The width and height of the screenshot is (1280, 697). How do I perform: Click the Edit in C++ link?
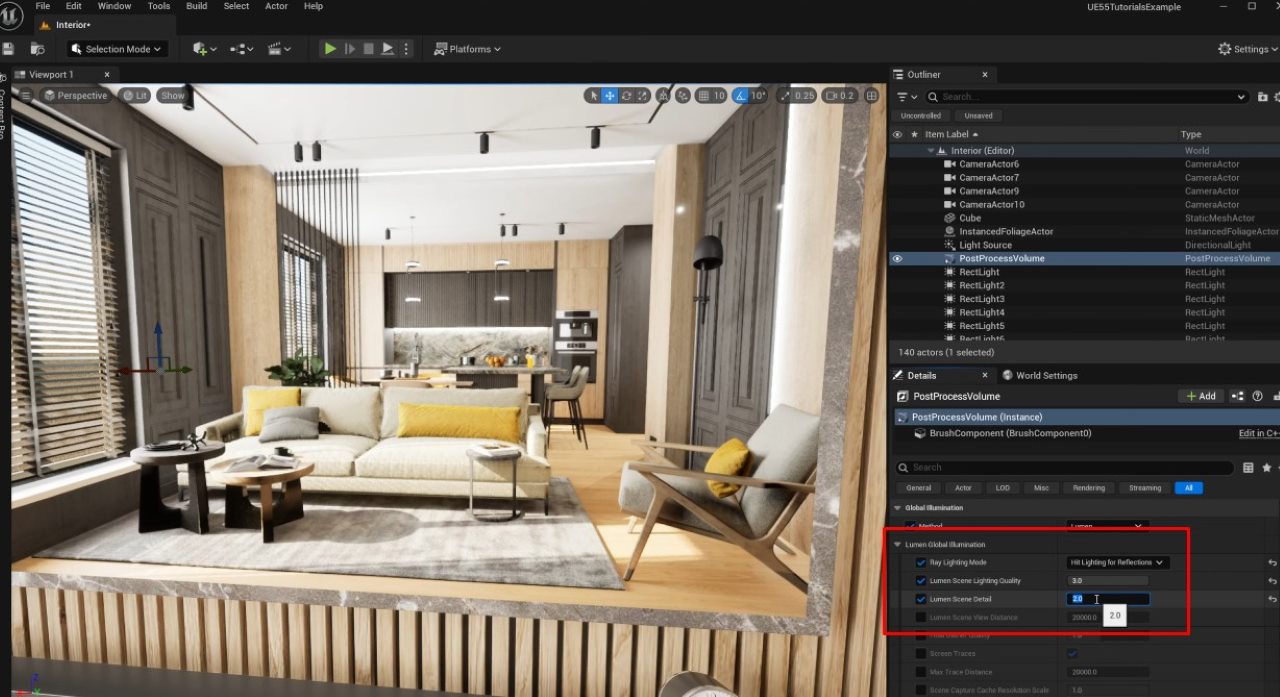(1256, 433)
